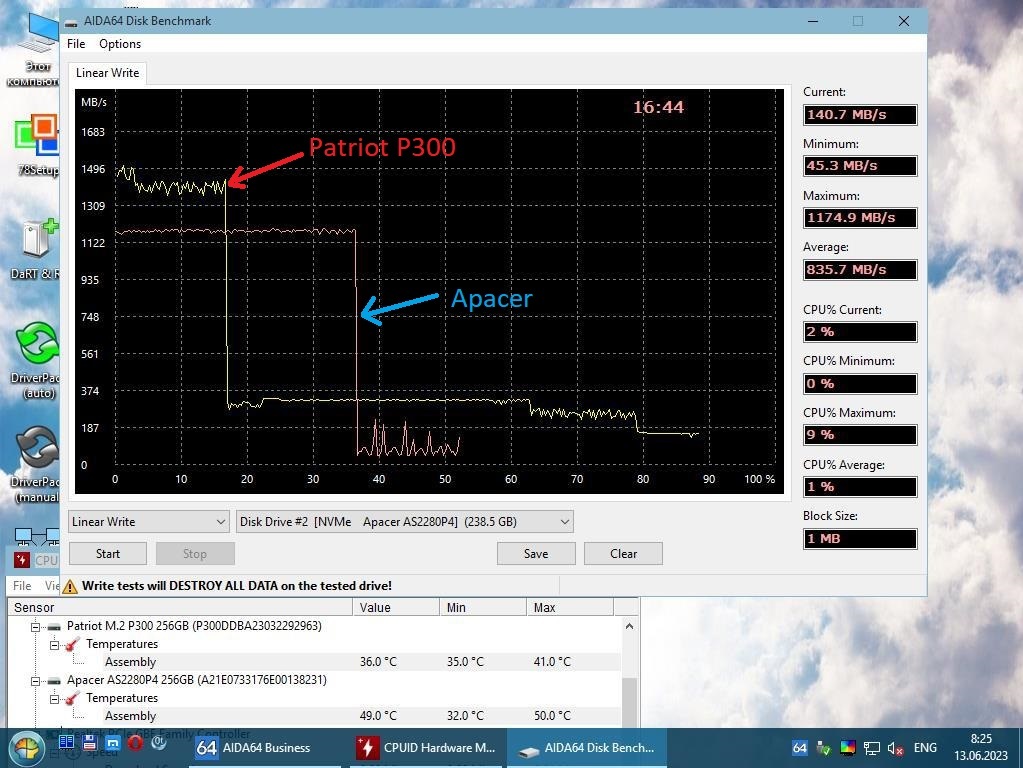1023x768 pixels.
Task: Click the network tray icon
Action: (x=872, y=748)
